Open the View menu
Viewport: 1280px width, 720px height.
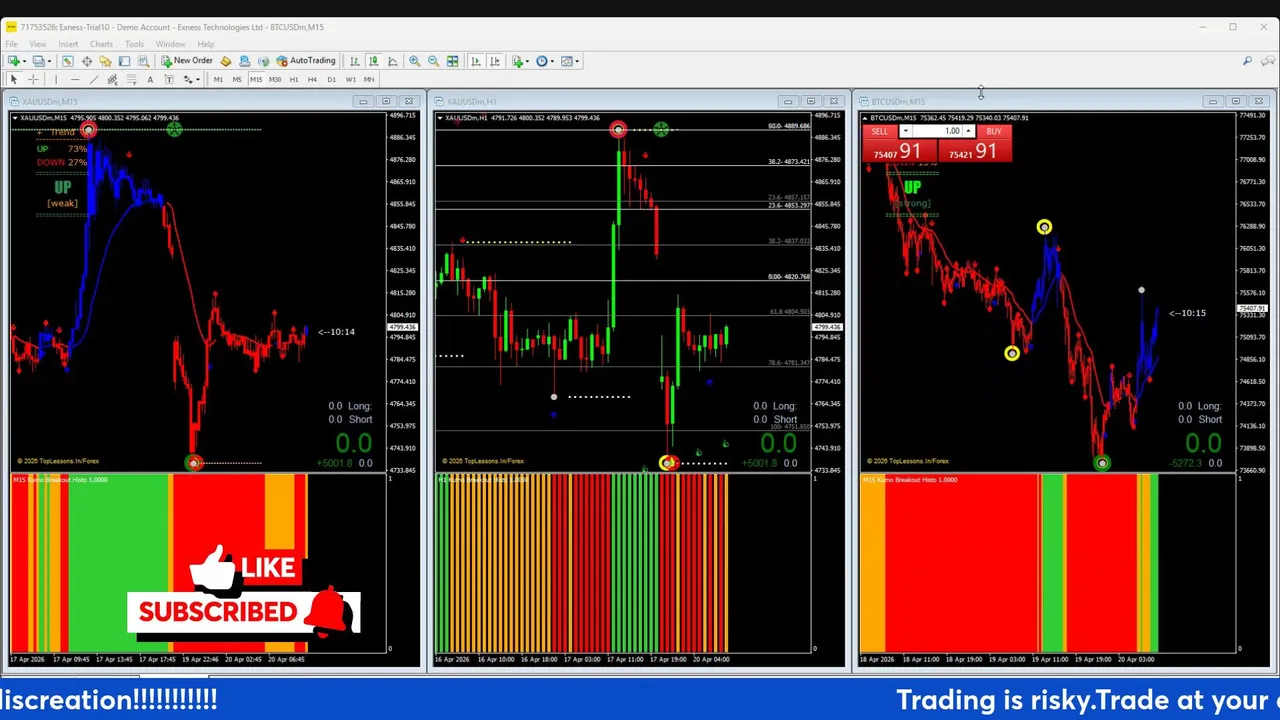[38, 44]
